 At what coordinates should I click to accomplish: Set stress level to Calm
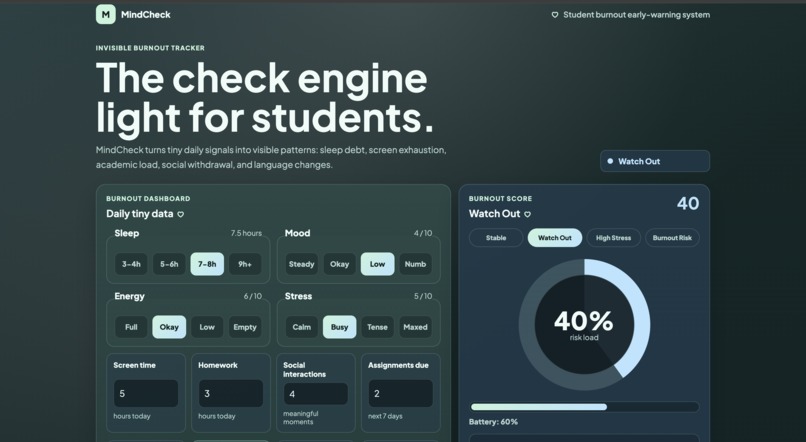[301, 327]
